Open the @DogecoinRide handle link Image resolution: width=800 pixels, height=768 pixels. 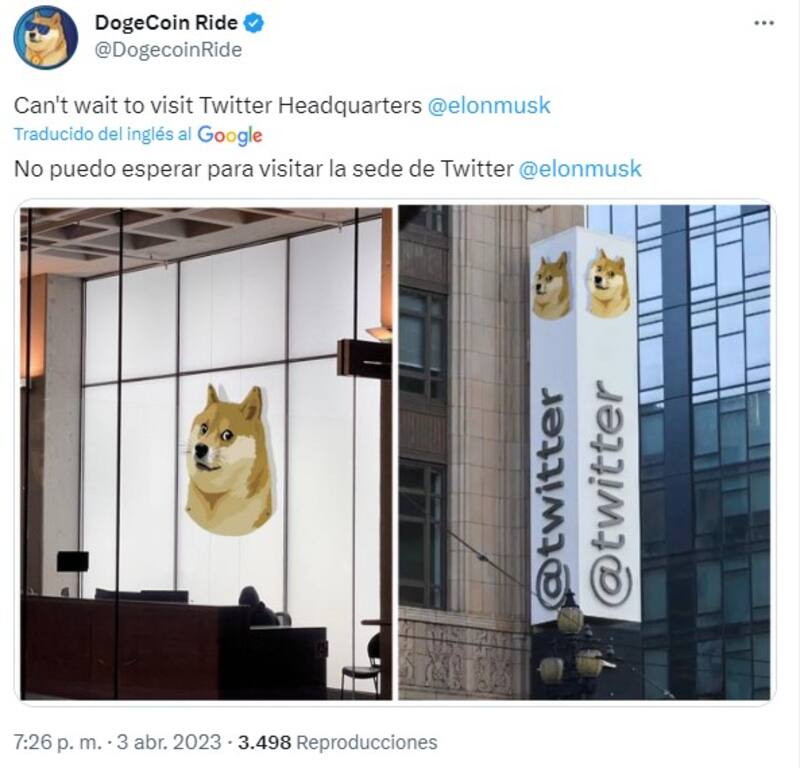(168, 50)
